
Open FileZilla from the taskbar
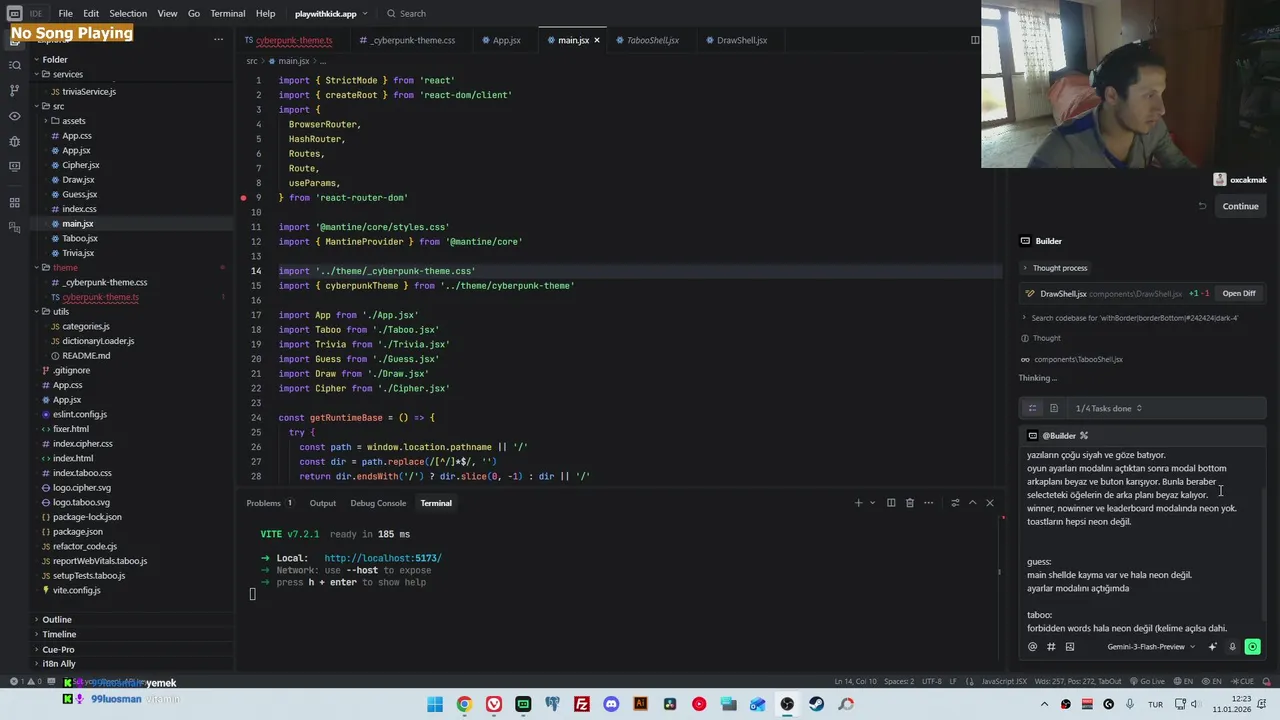[582, 704]
